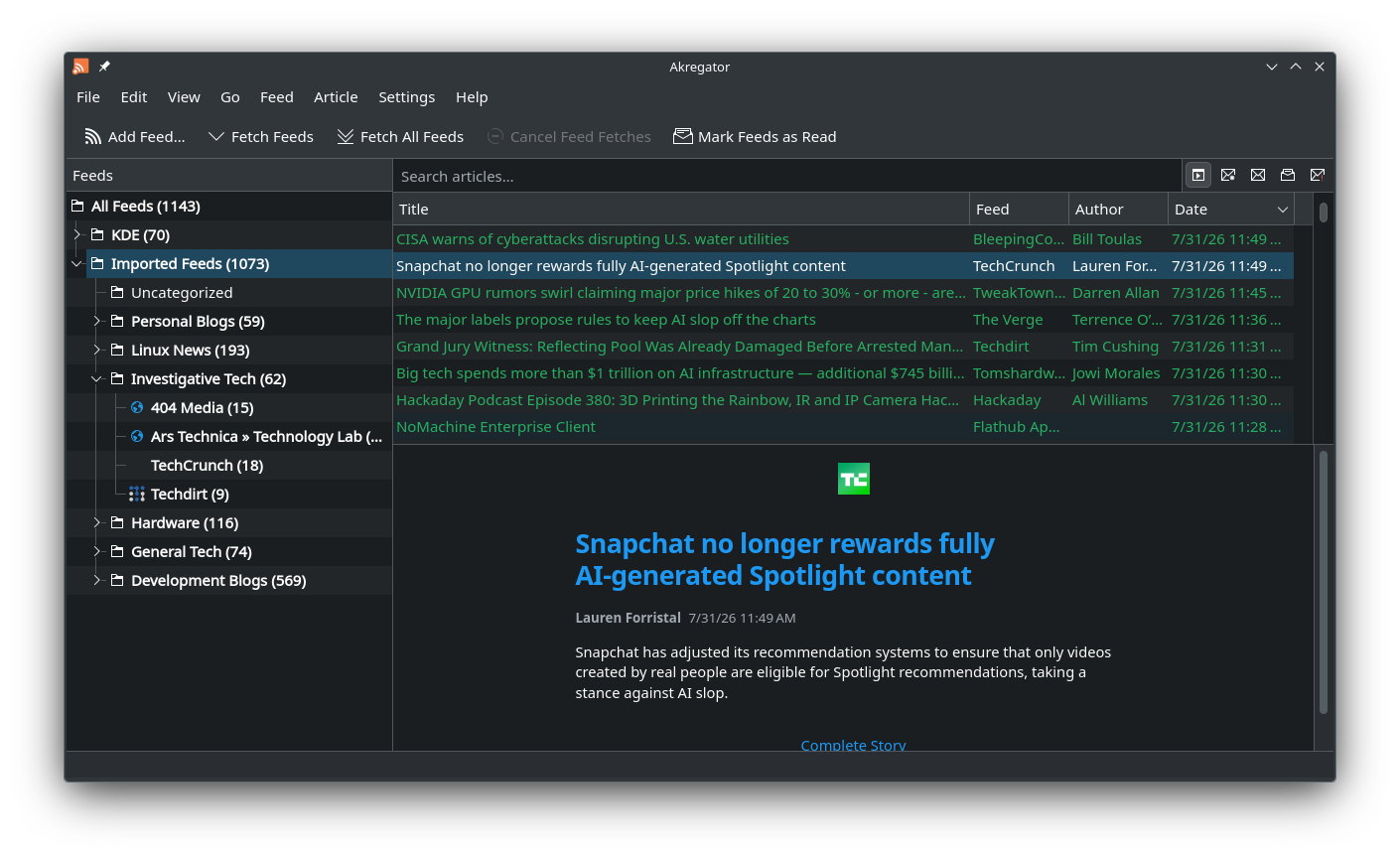The image size is (1400, 858).
Task: Click the Date column sort arrow
Action: (1282, 210)
